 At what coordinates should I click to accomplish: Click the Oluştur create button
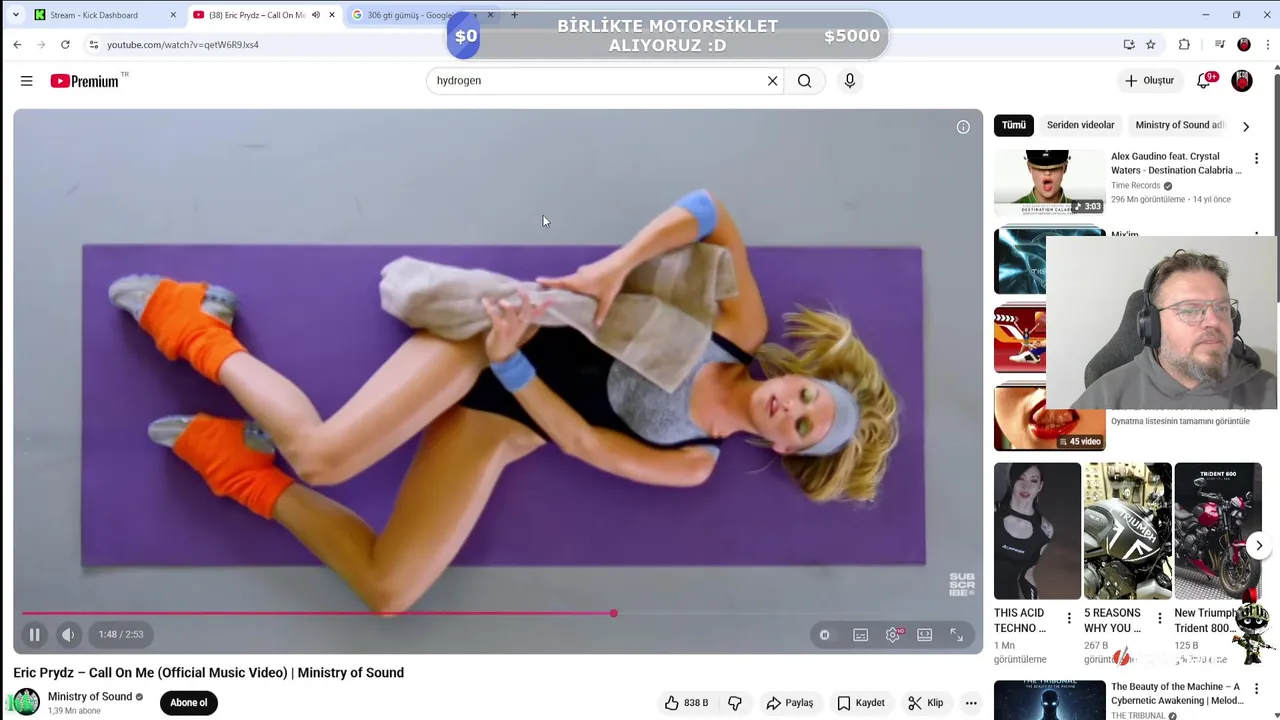tap(1149, 81)
